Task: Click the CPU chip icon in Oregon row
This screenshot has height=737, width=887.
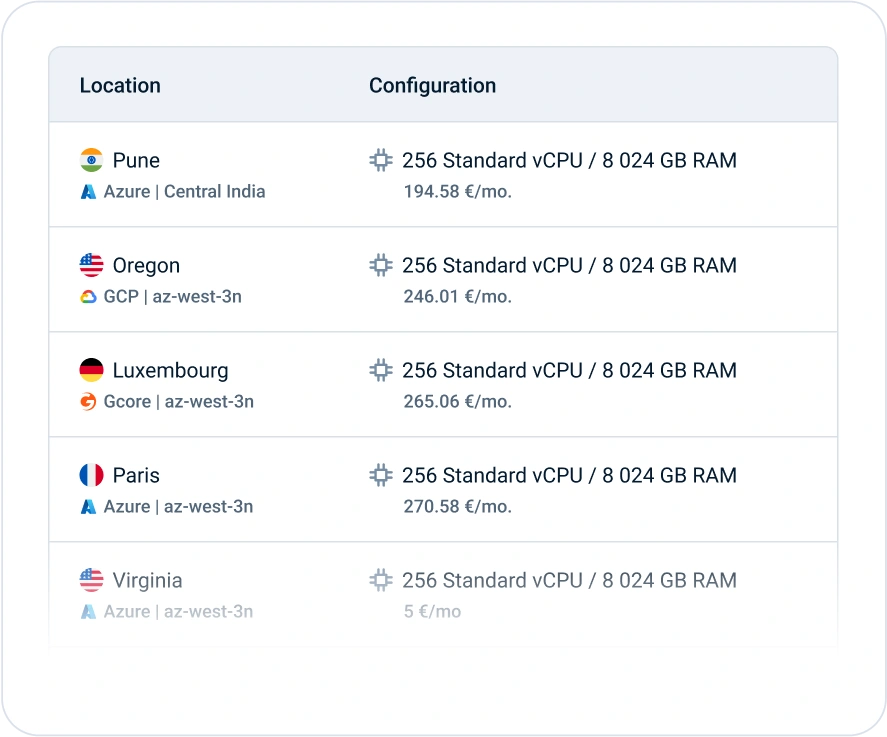Action: [381, 265]
